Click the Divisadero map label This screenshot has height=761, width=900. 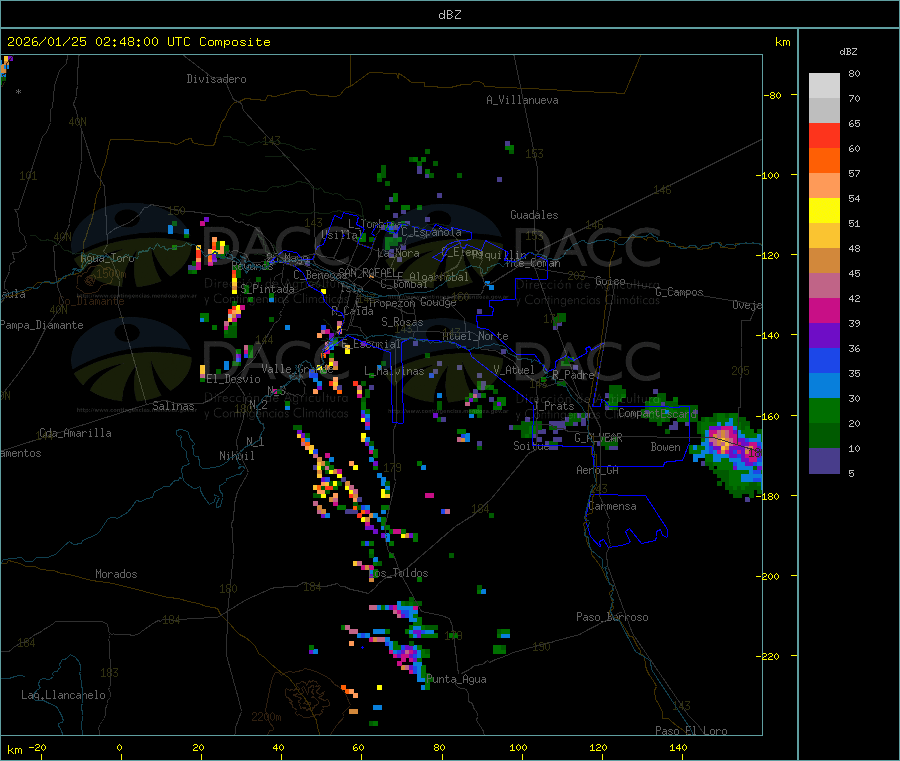point(216,79)
